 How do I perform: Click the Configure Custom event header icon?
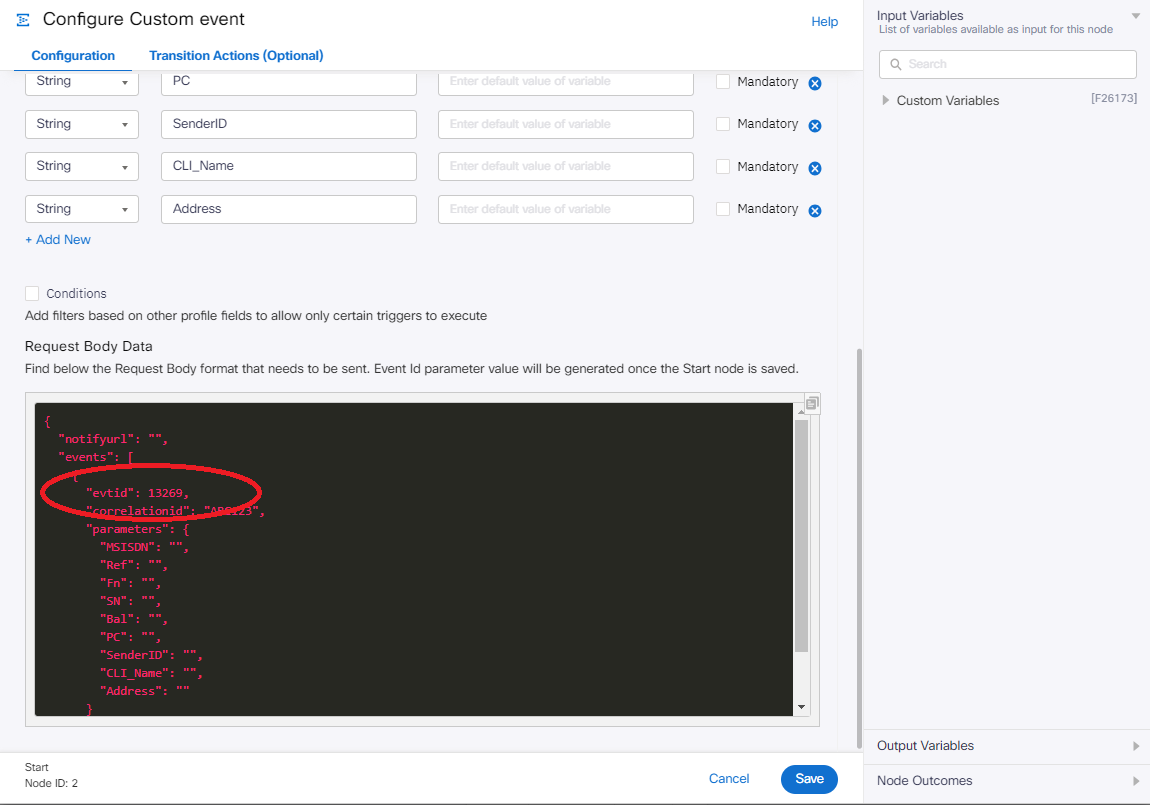click(x=23, y=20)
